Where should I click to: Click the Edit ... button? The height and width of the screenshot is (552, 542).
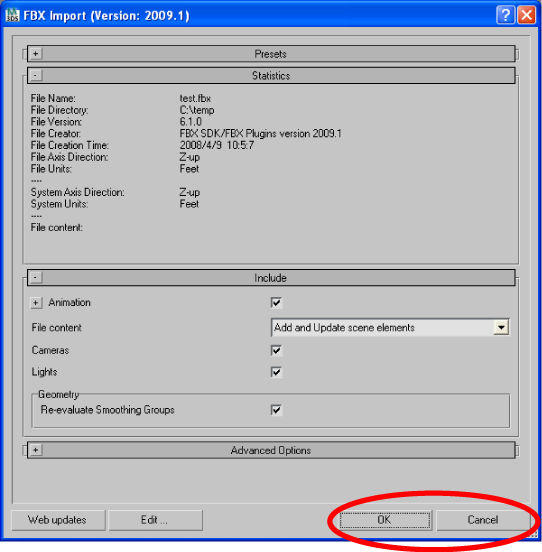tap(155, 520)
